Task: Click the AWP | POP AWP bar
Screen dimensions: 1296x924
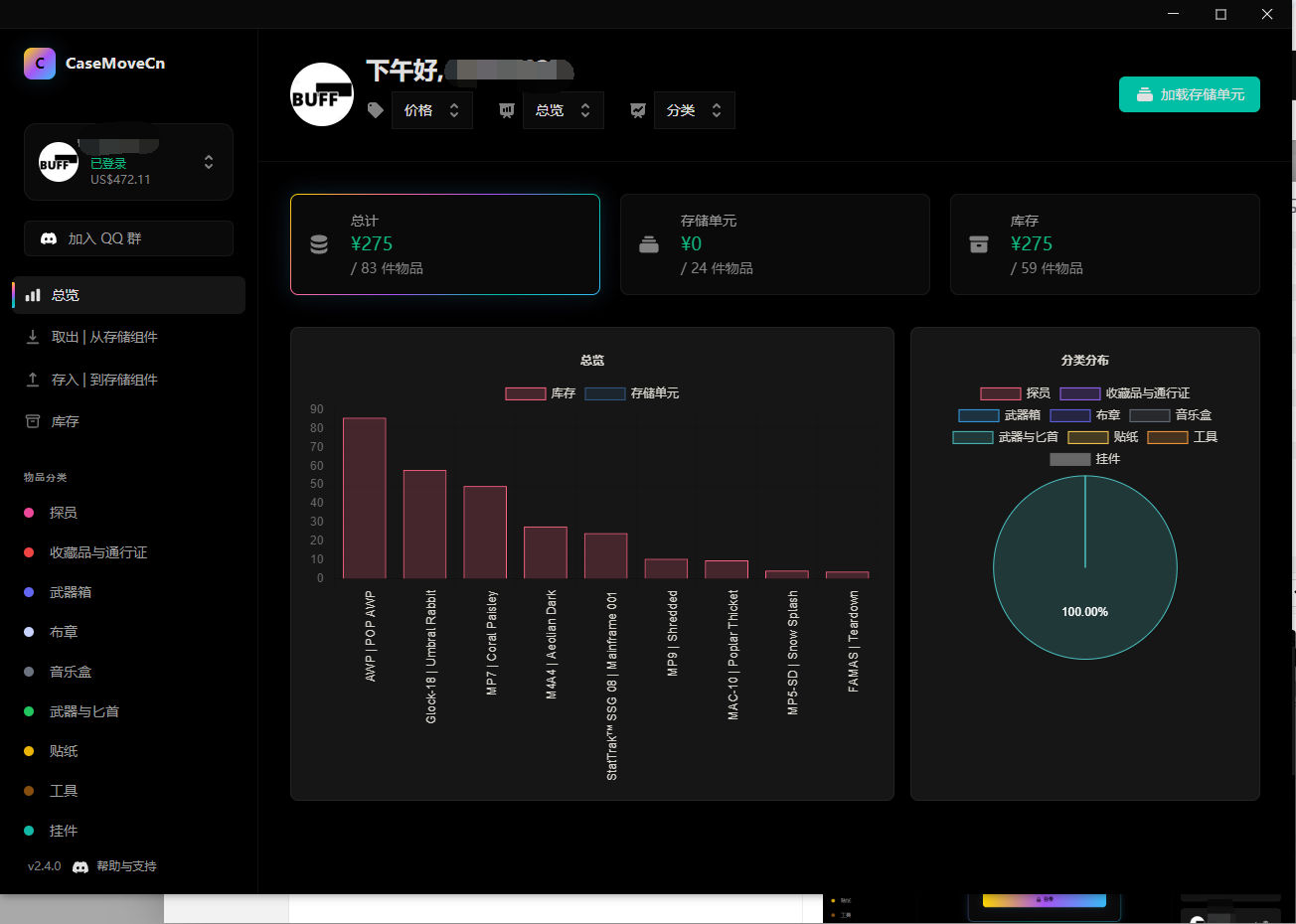Action: pos(365,498)
